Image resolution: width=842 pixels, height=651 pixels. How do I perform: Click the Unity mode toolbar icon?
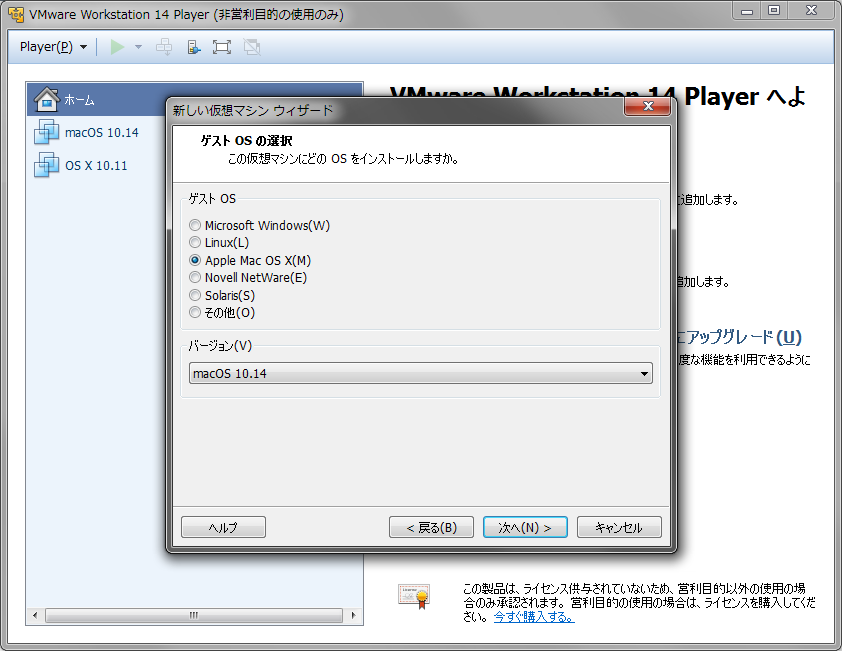tap(252, 47)
